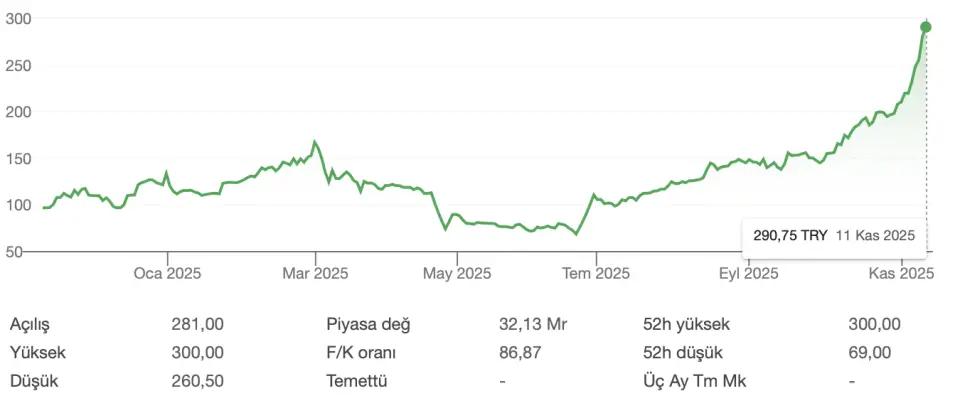960x418 pixels.
Task: Click the Piyasa değ label
Action: click(x=368, y=324)
